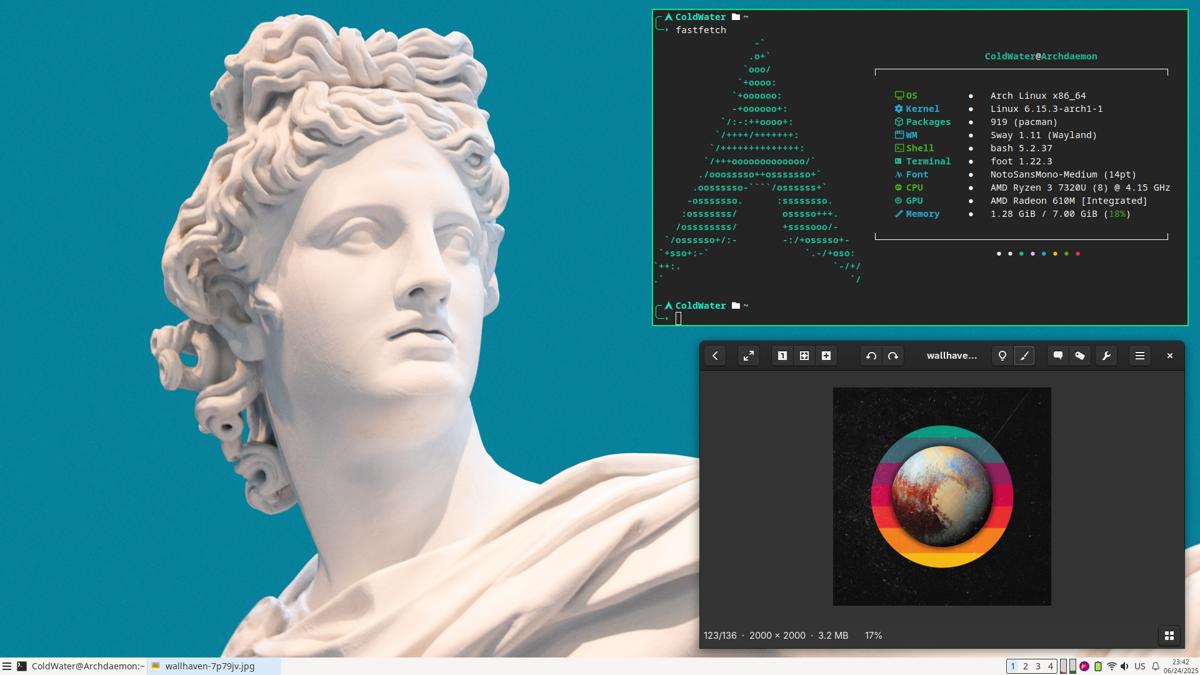
Task: Open the tags editor icon
Action: [1079, 356]
